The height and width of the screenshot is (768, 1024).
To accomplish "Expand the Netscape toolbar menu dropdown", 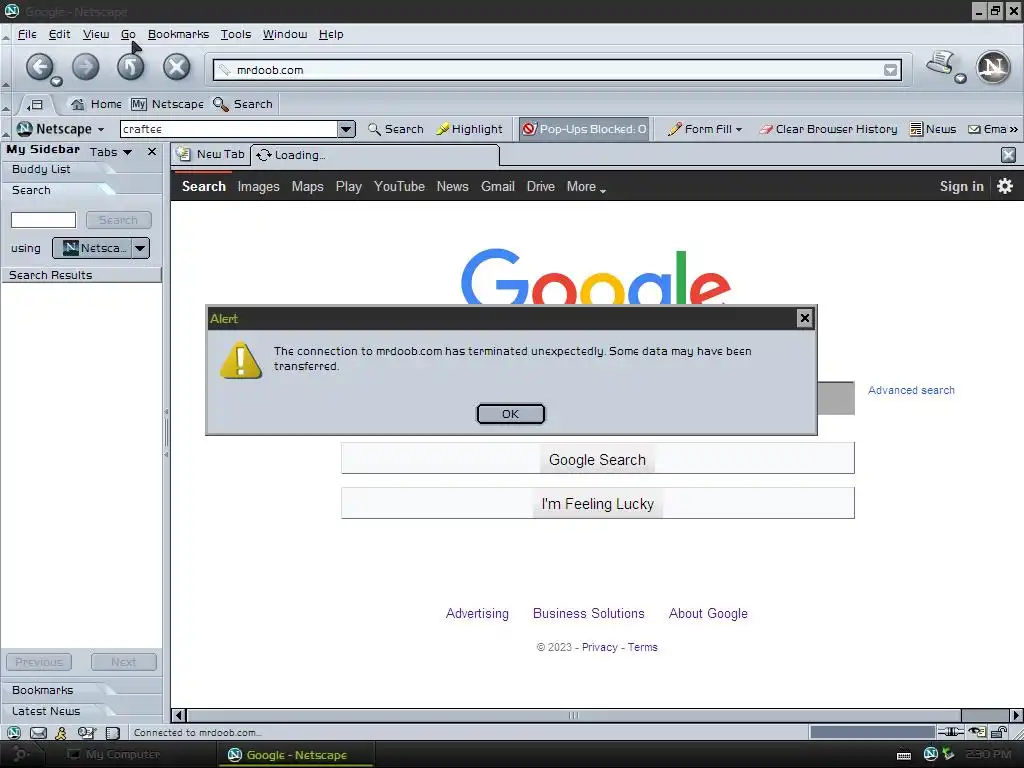I will (x=101, y=129).
